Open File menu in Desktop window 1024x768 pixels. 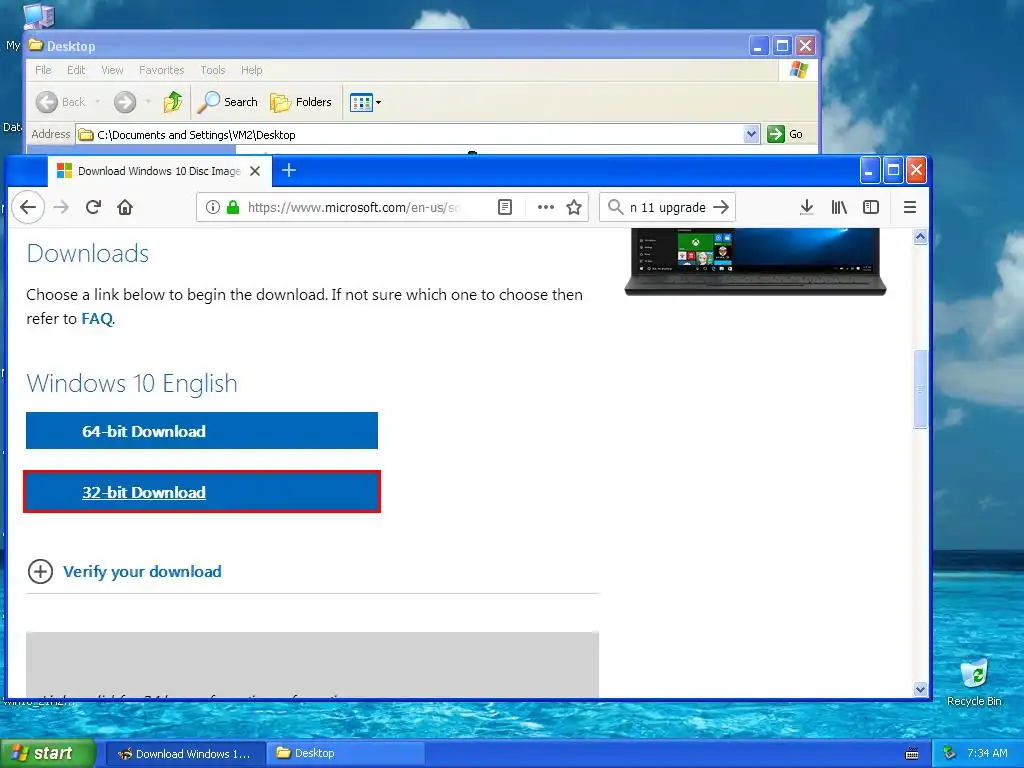(x=43, y=70)
